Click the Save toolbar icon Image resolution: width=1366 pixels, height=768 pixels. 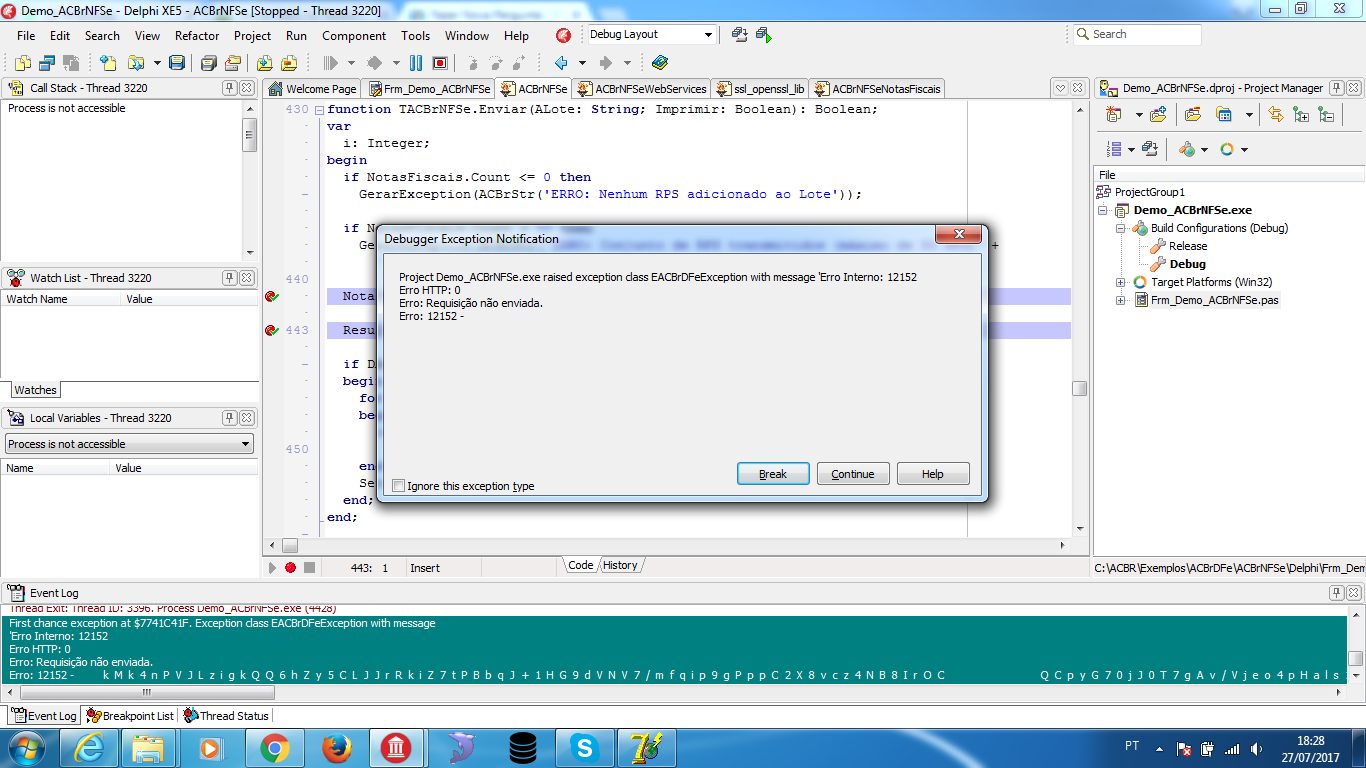click(177, 63)
